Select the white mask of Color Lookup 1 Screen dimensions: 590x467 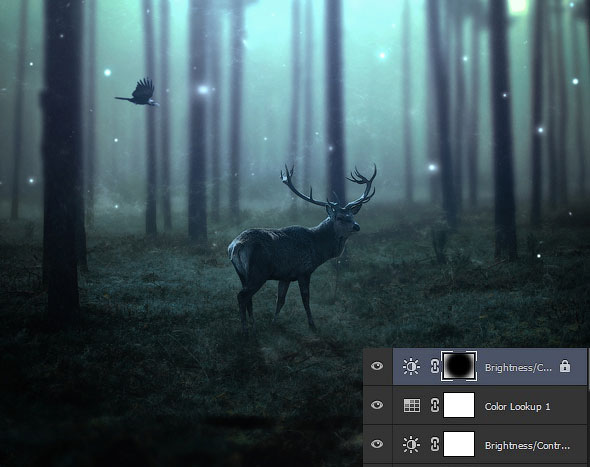pos(459,405)
